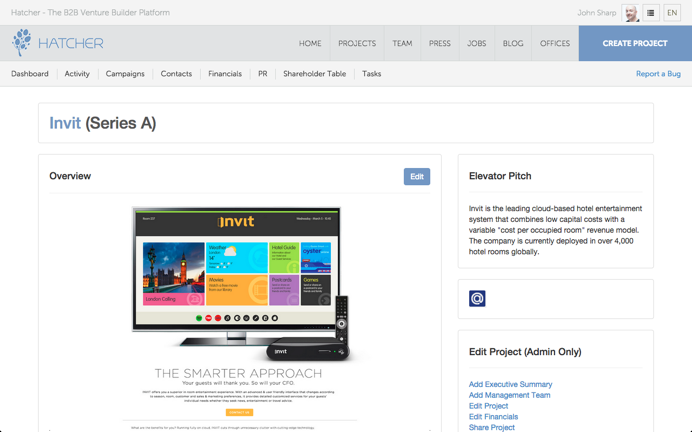
Task: Open the TEAM nav item
Action: click(402, 43)
